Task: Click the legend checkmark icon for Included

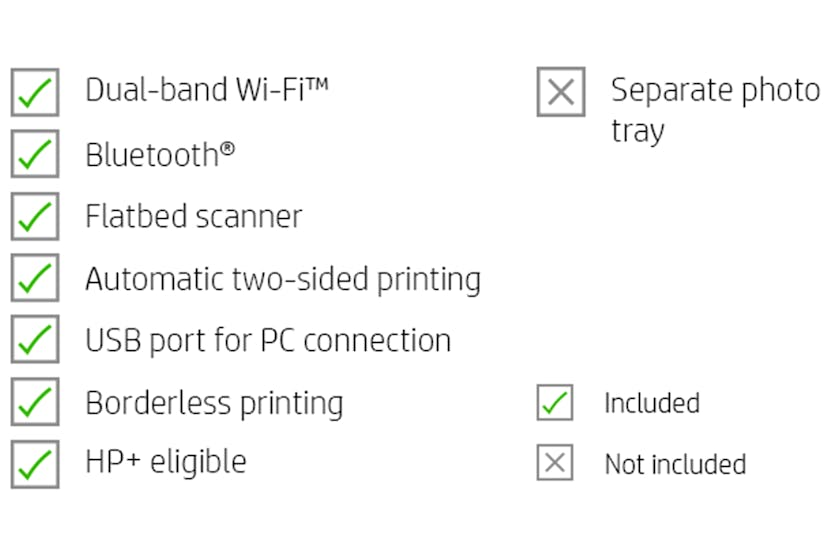Action: coord(555,403)
